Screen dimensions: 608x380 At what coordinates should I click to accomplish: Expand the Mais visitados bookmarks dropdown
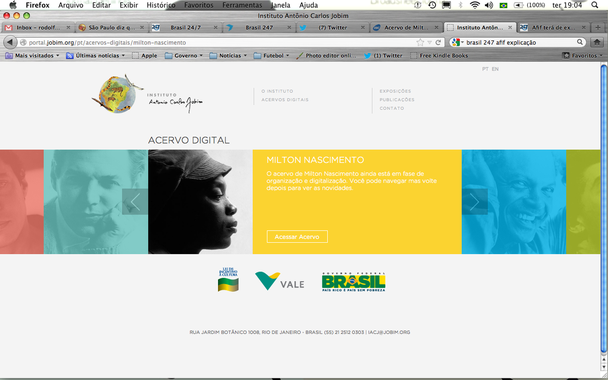click(x=33, y=55)
